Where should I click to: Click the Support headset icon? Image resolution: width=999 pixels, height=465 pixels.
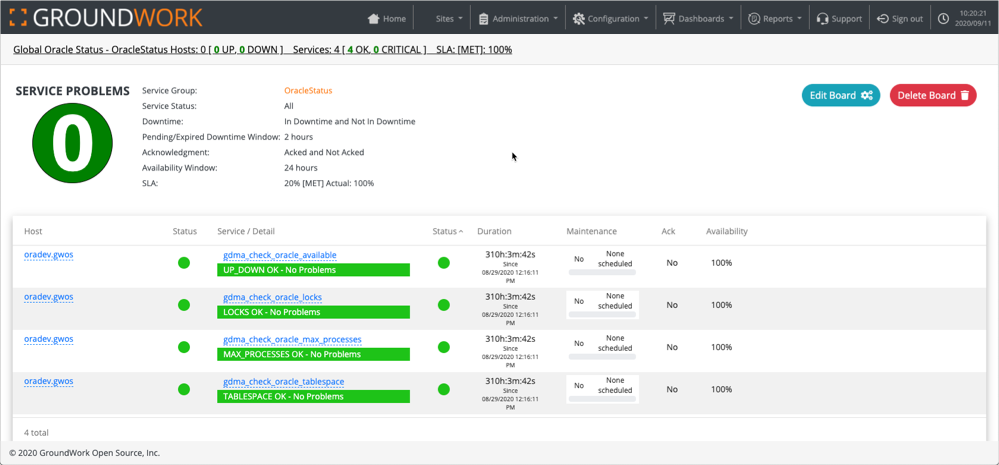point(823,18)
